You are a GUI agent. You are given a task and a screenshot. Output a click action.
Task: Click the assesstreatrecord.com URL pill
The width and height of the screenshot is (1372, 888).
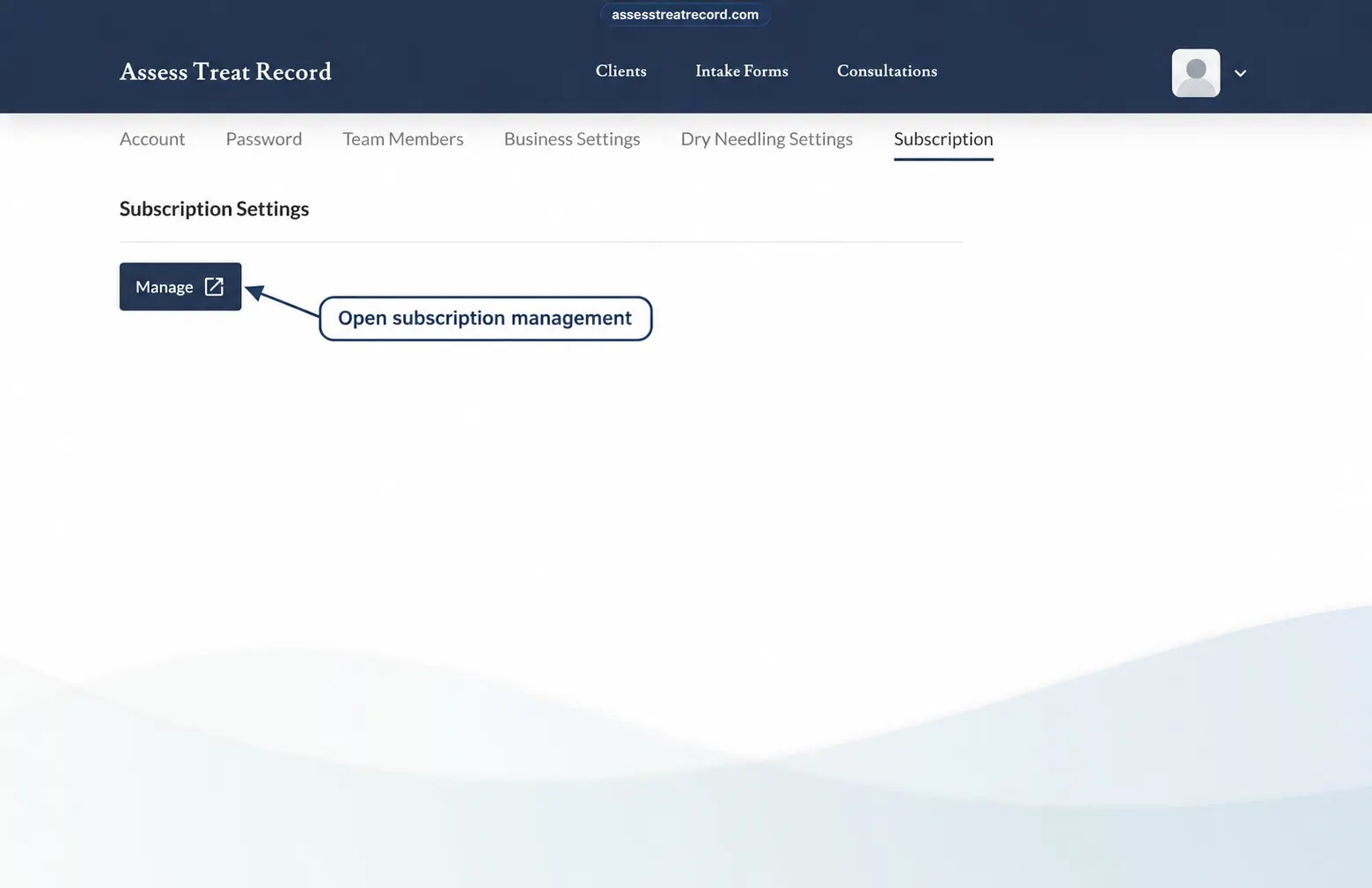[x=685, y=14]
